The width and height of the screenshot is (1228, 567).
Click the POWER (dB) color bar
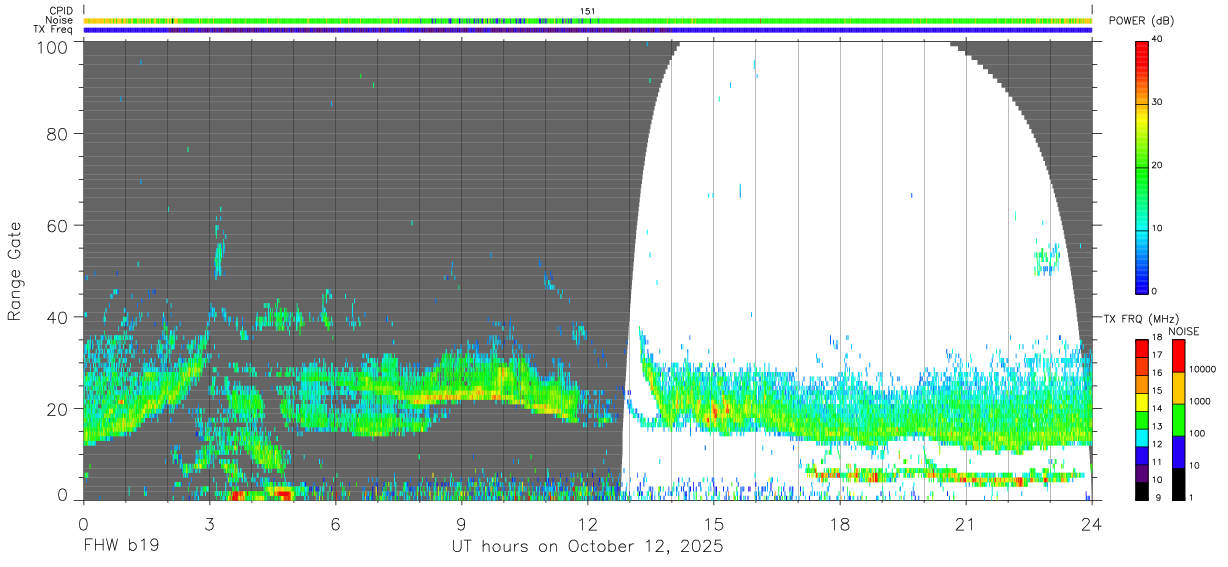pyautogui.click(x=1142, y=166)
